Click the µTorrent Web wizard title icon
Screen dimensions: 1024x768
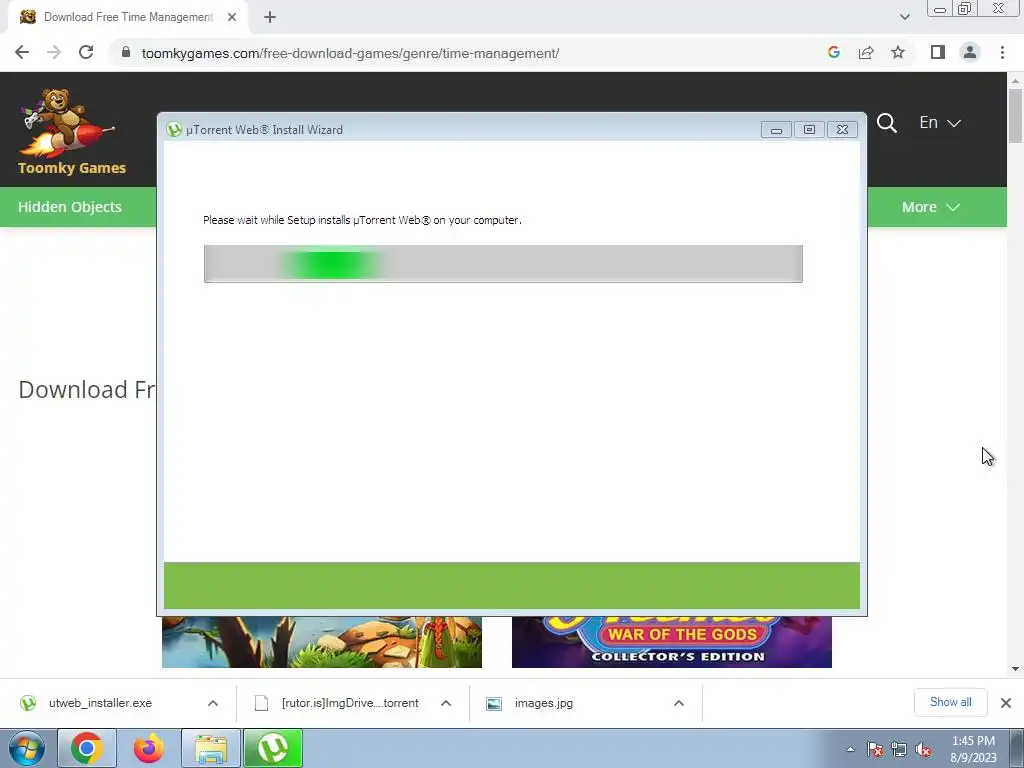coord(174,129)
